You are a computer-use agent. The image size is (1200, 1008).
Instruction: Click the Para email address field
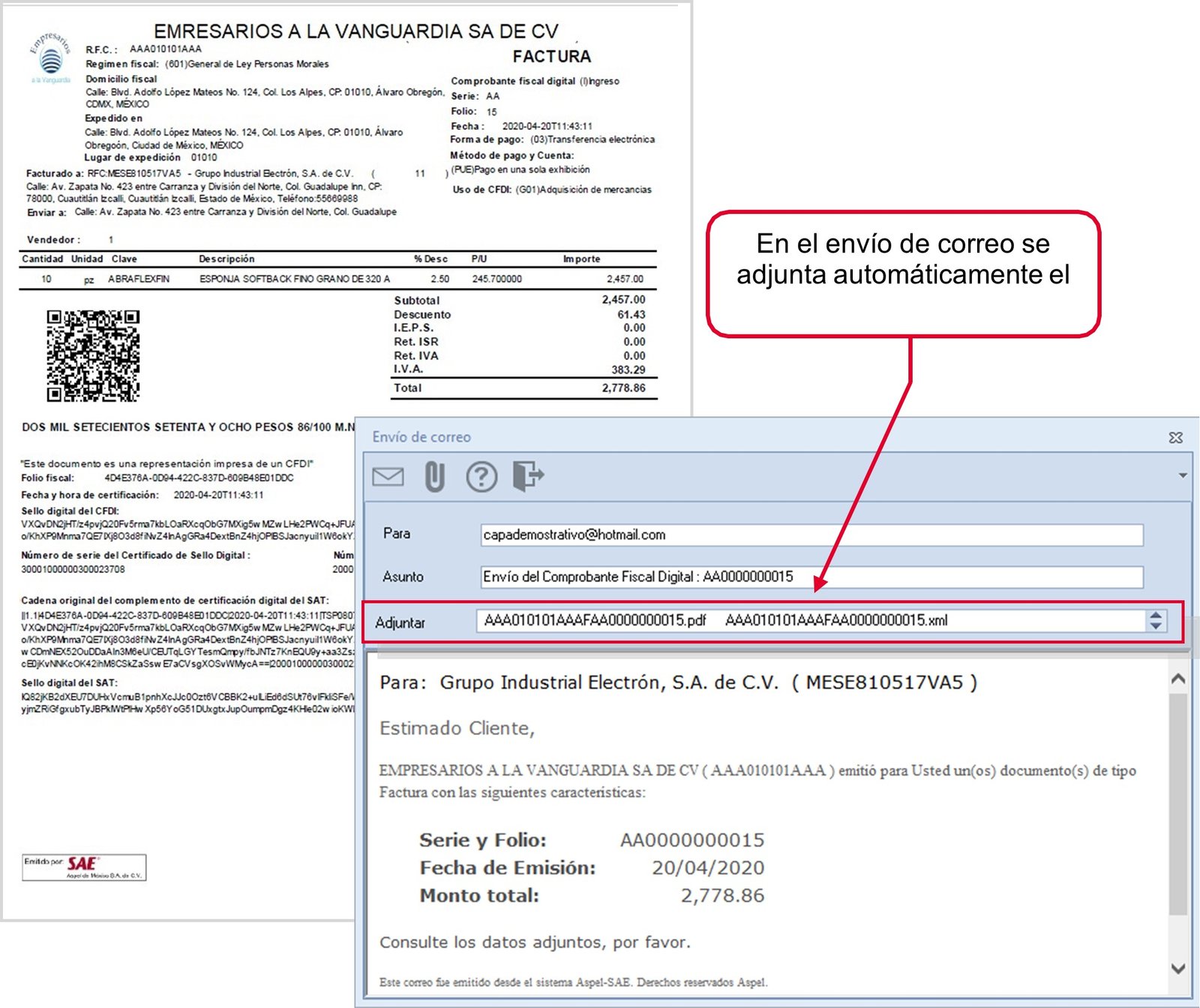pos(811,535)
